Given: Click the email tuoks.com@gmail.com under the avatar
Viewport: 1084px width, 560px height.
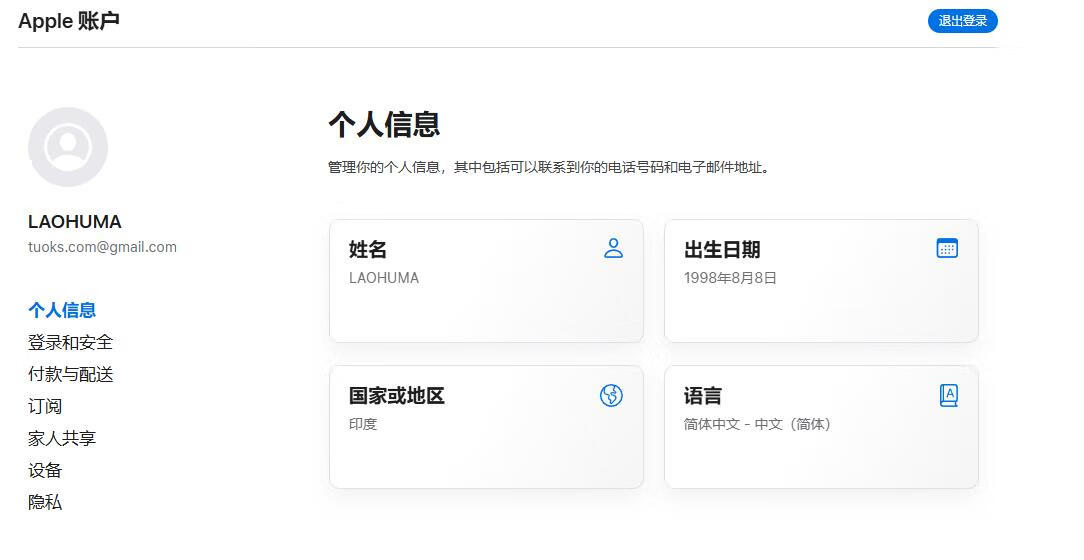Looking at the screenshot, I should [102, 247].
